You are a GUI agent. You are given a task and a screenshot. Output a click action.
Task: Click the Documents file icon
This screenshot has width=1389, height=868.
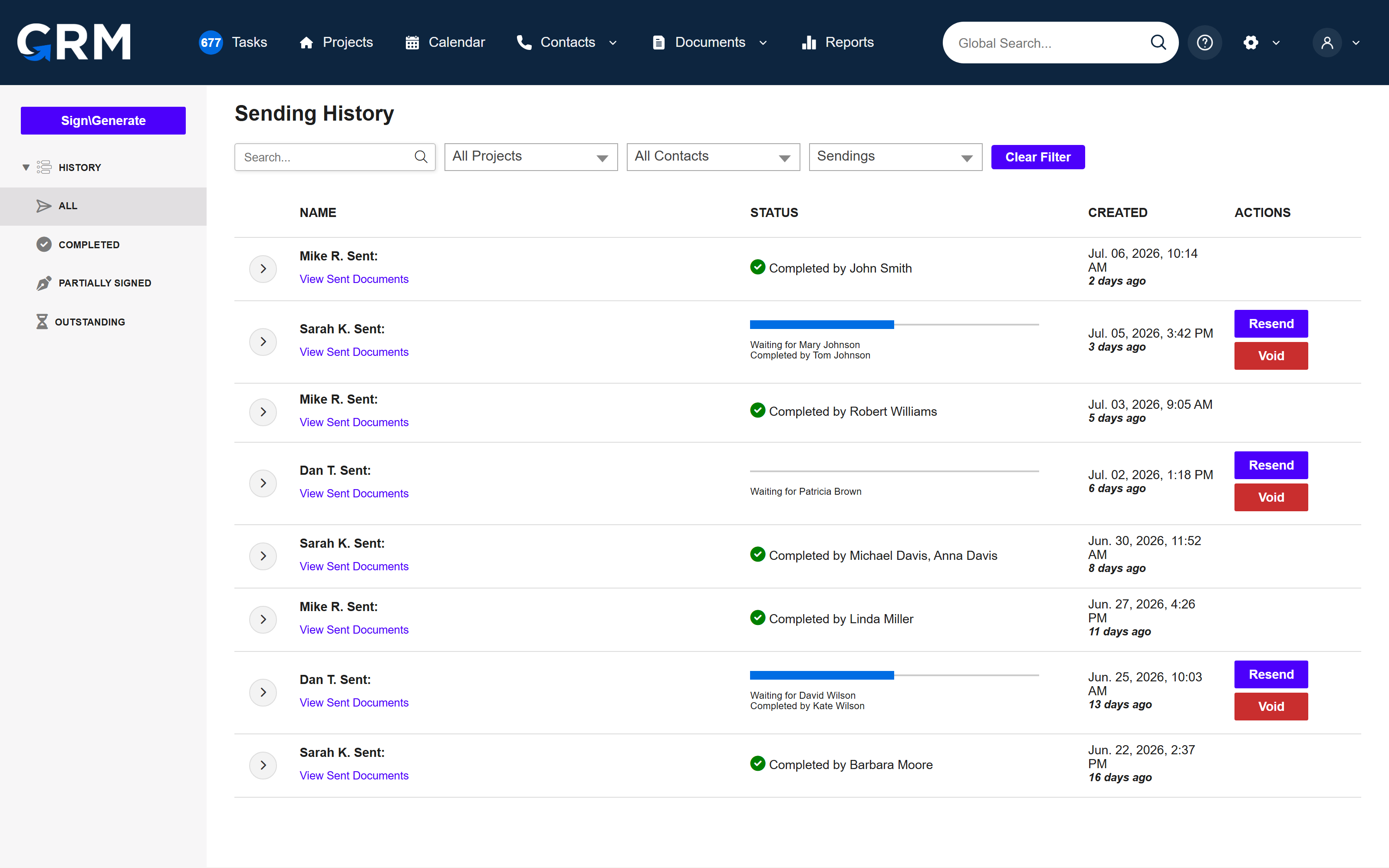point(658,43)
